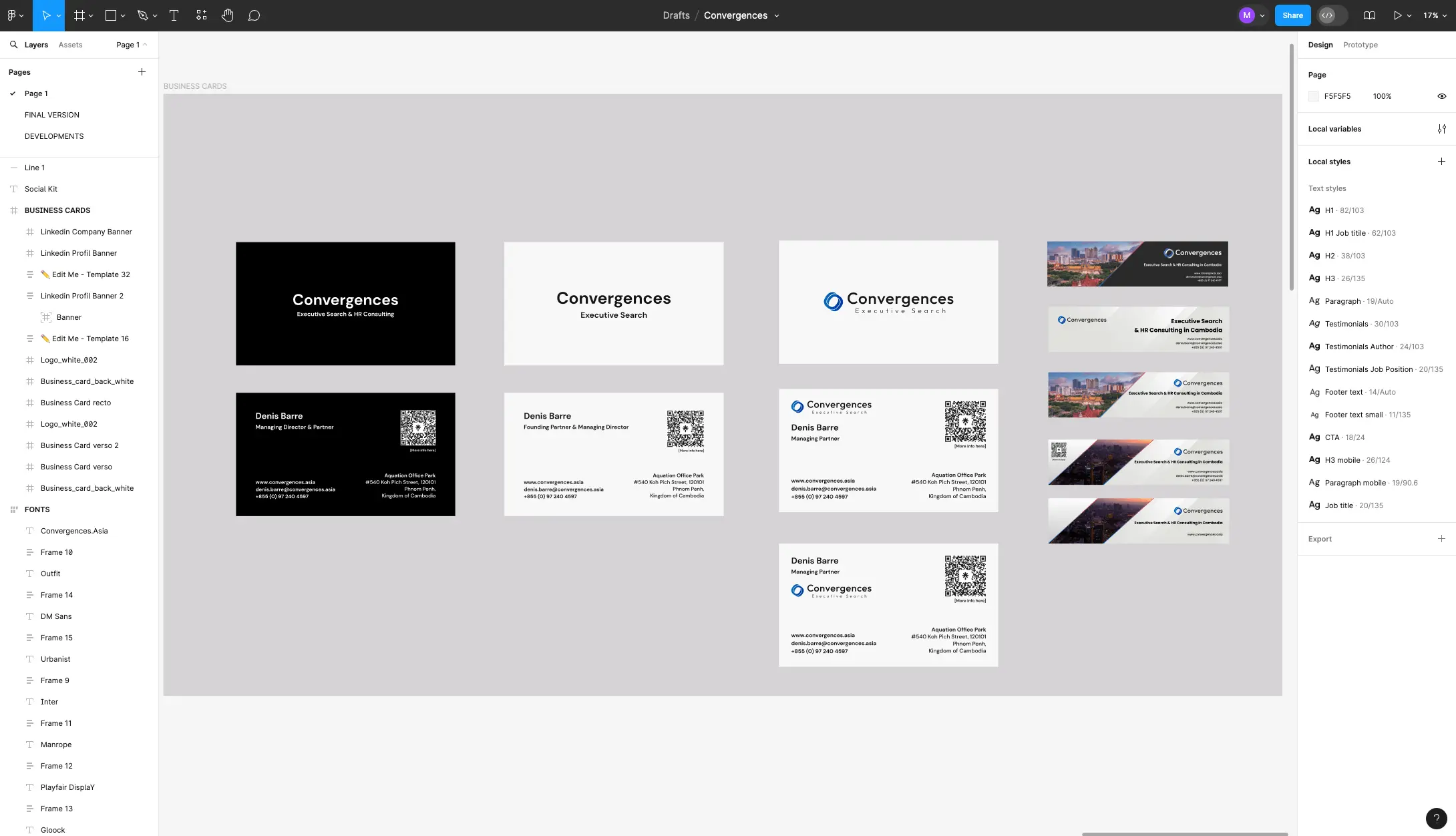
Task: Present the prototype with play button
Action: (x=1397, y=15)
